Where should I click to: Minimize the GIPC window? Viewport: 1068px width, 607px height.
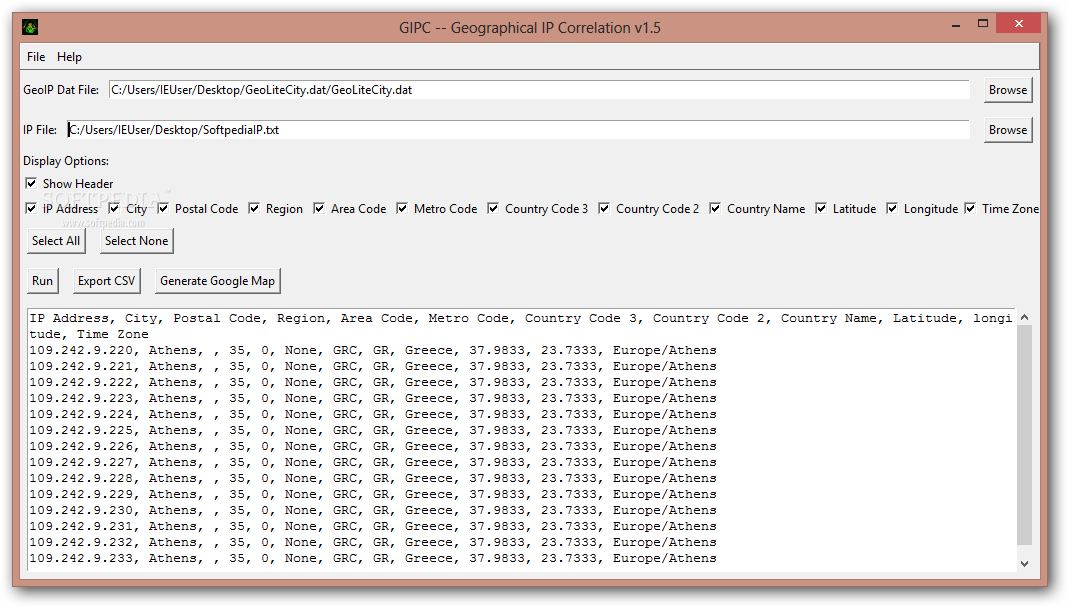956,25
